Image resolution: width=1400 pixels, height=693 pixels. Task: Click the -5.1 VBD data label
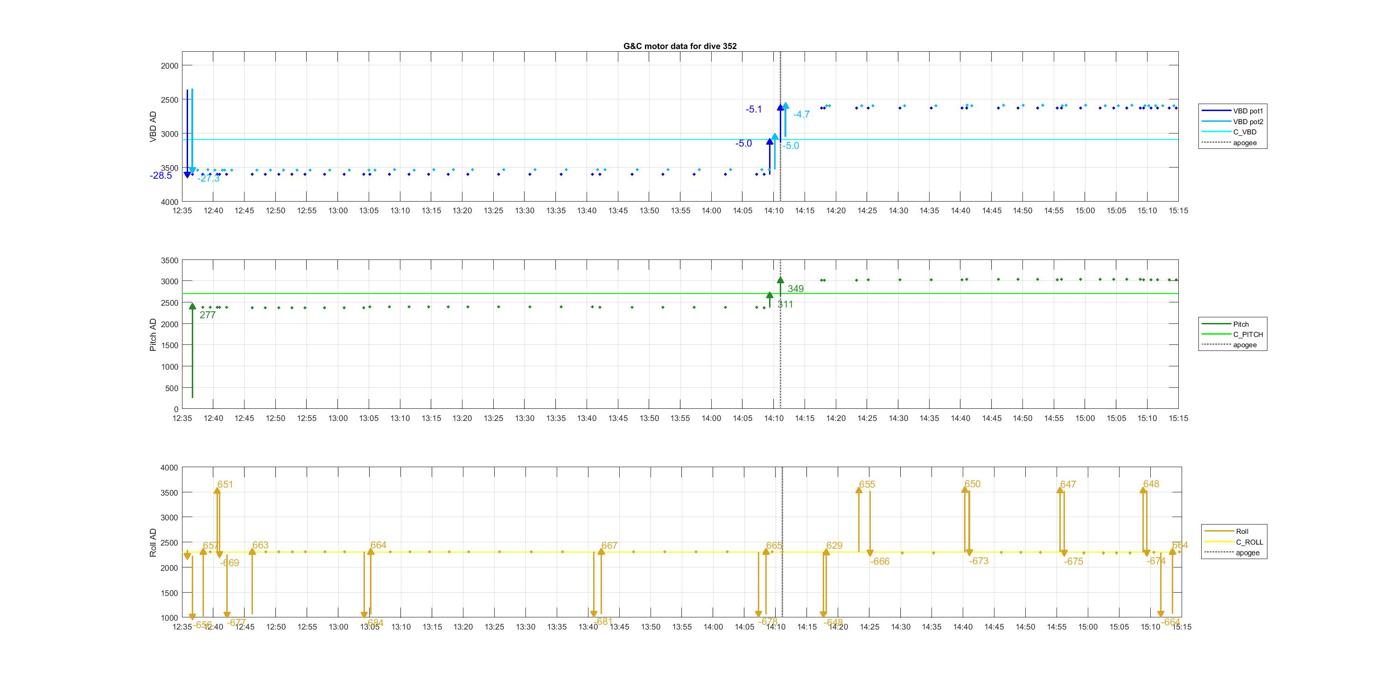(x=754, y=110)
